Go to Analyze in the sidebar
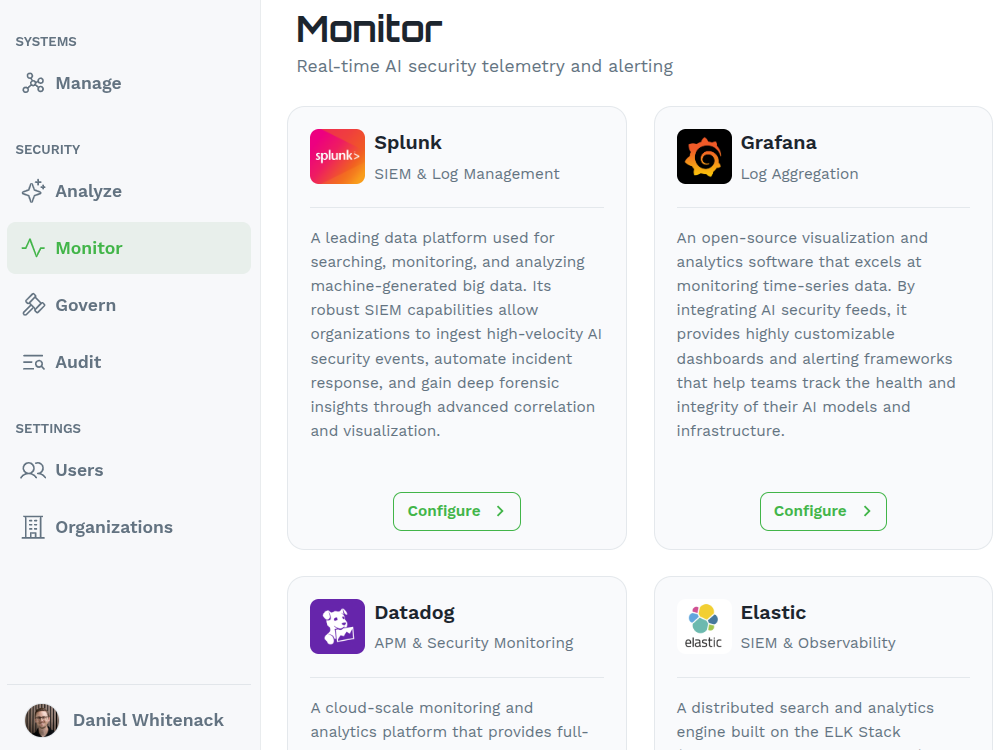The height and width of the screenshot is (750, 1000). (x=129, y=191)
